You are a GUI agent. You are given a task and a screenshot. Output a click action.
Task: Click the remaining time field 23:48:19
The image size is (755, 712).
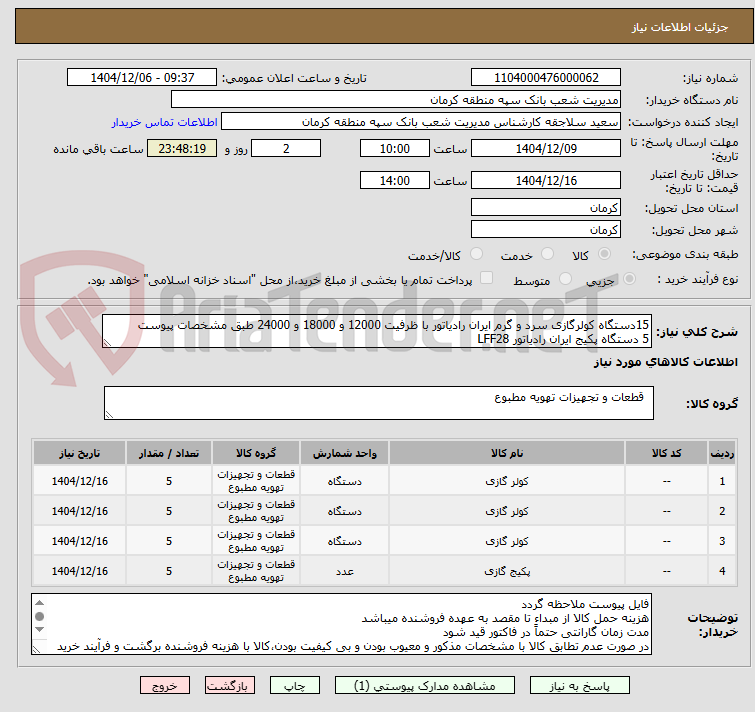(182, 148)
